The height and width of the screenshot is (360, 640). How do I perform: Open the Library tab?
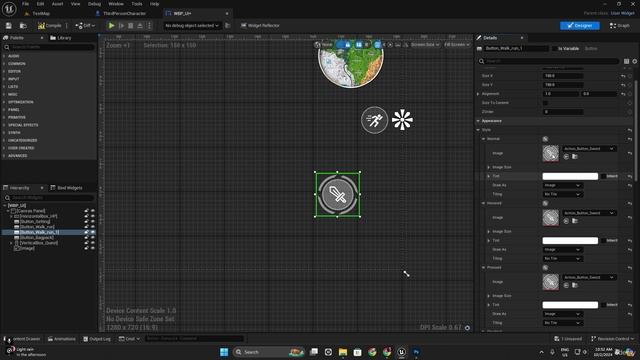click(61, 38)
